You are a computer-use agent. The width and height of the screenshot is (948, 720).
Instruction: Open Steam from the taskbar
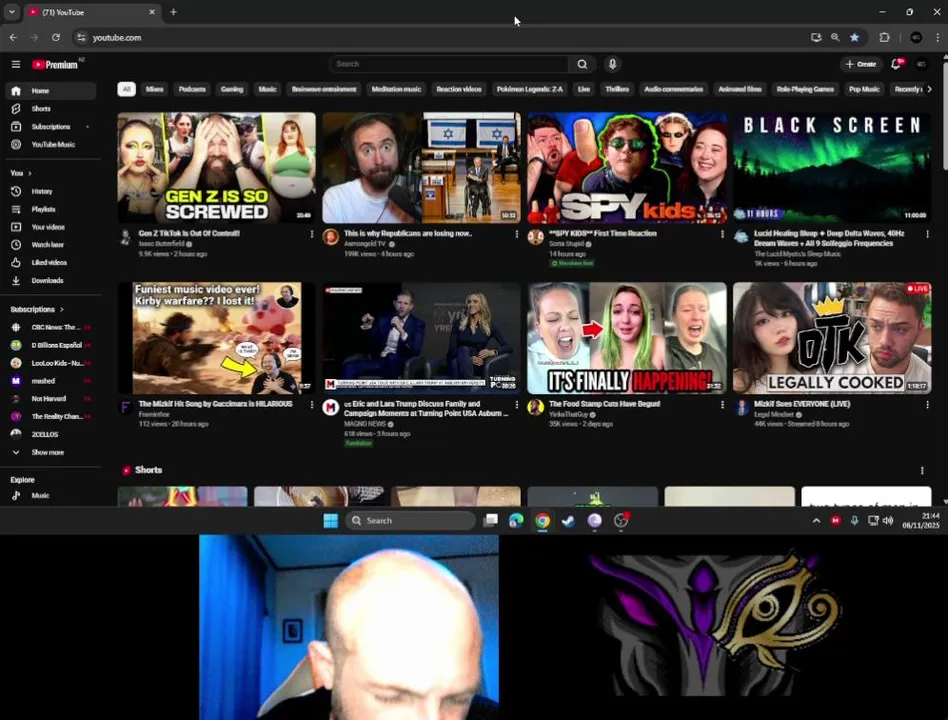click(568, 521)
